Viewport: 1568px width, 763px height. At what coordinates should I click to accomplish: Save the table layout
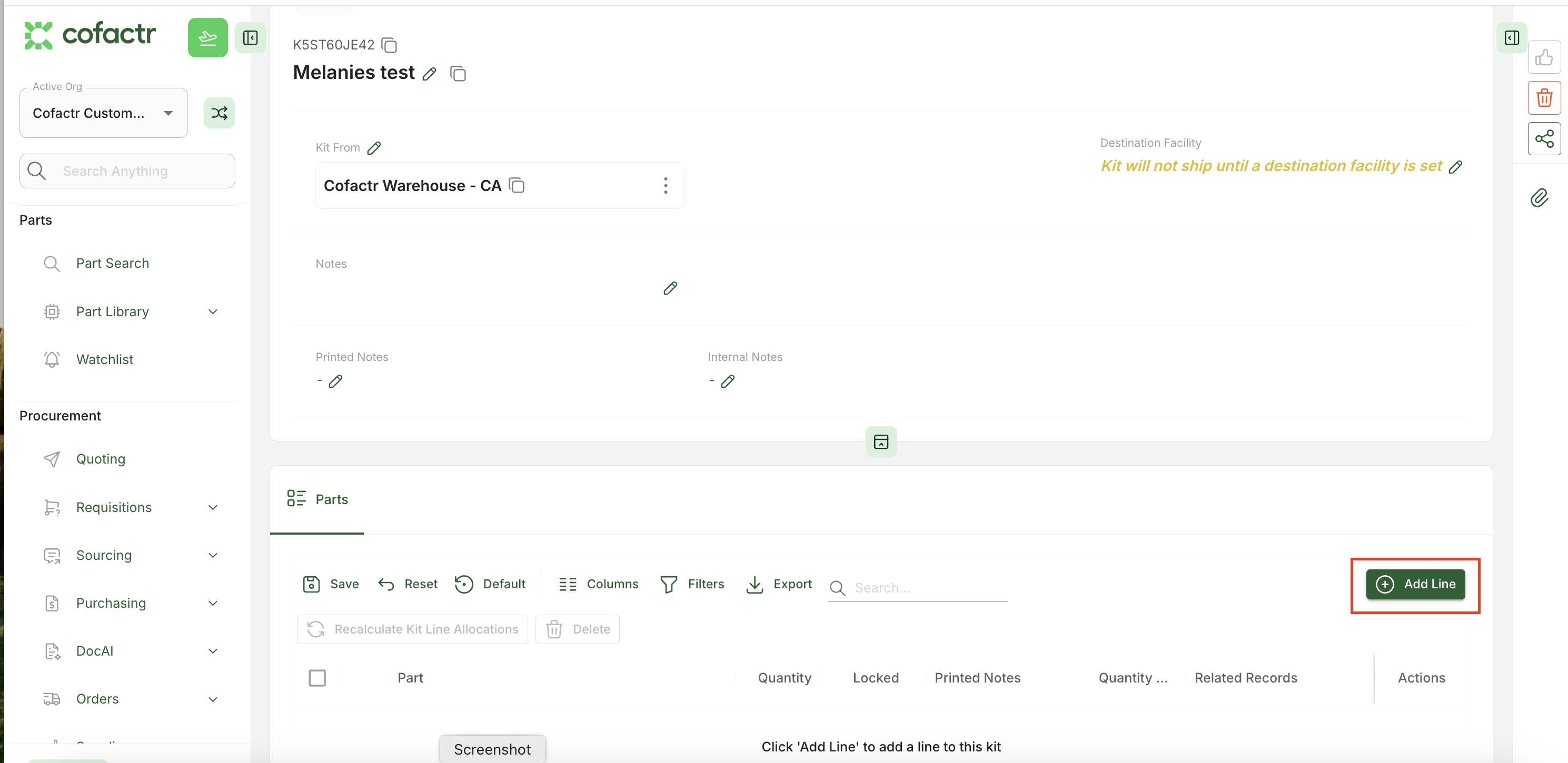point(331,585)
